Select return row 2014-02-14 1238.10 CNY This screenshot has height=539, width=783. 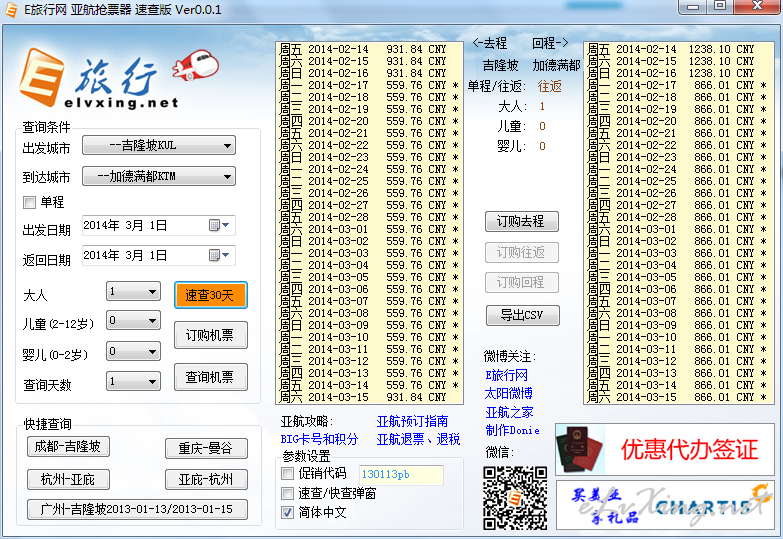click(678, 49)
